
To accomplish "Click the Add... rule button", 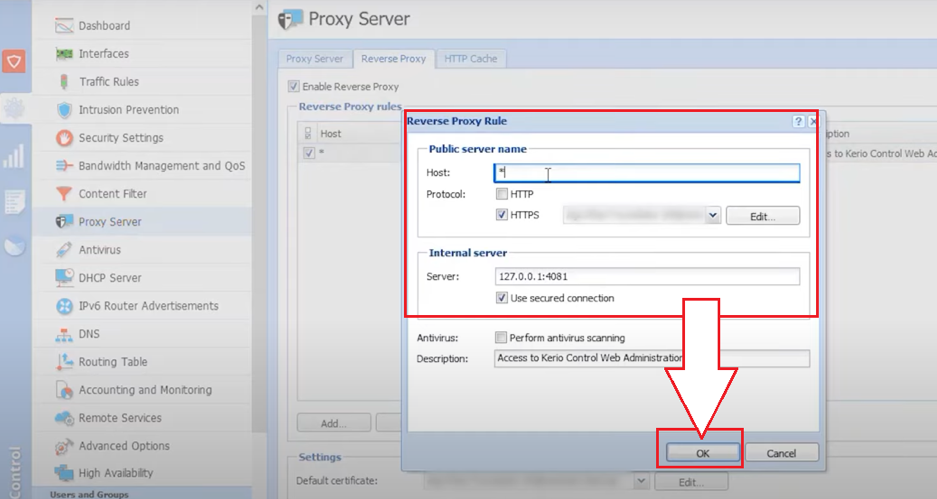I will pos(333,423).
